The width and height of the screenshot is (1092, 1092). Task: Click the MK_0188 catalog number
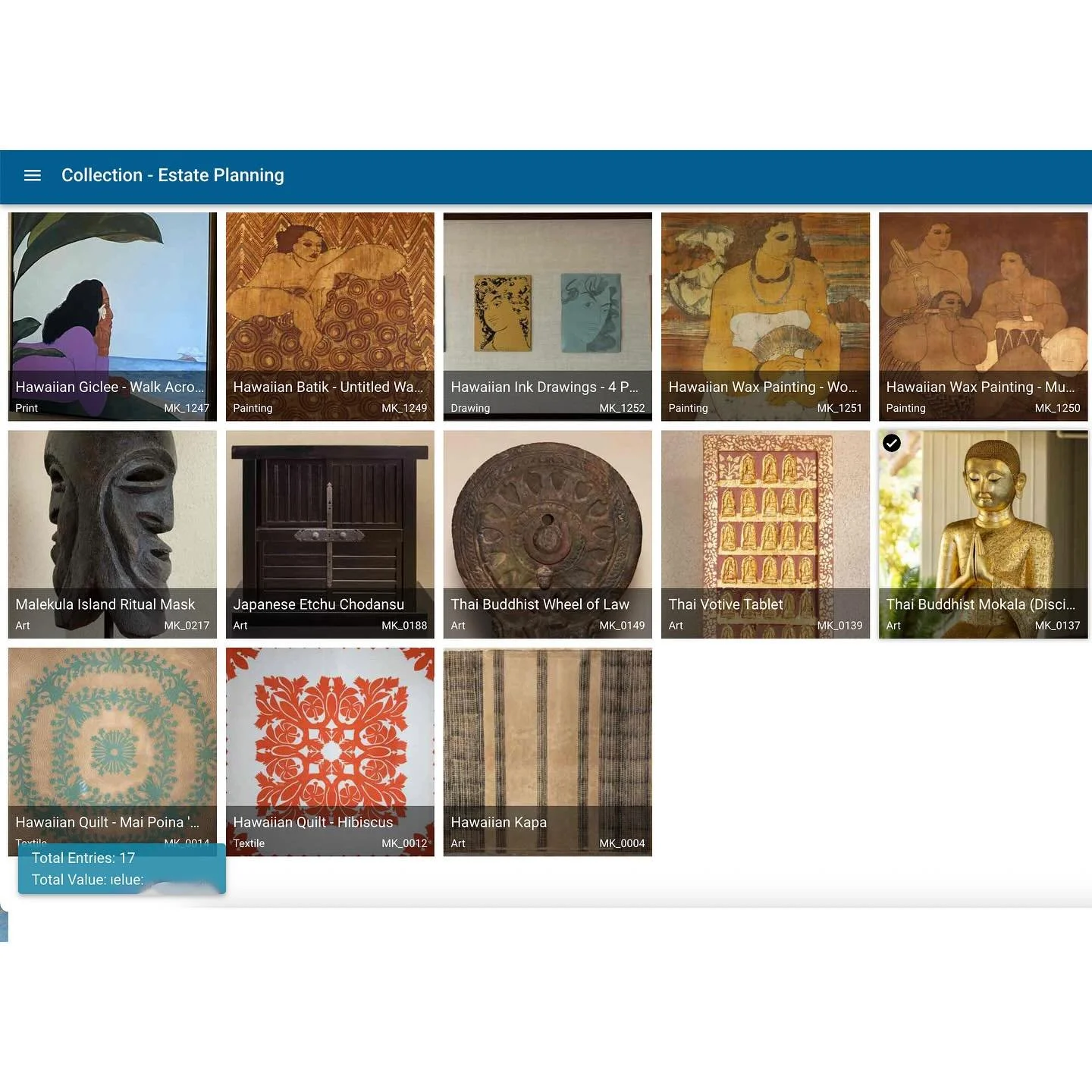pyautogui.click(x=404, y=626)
